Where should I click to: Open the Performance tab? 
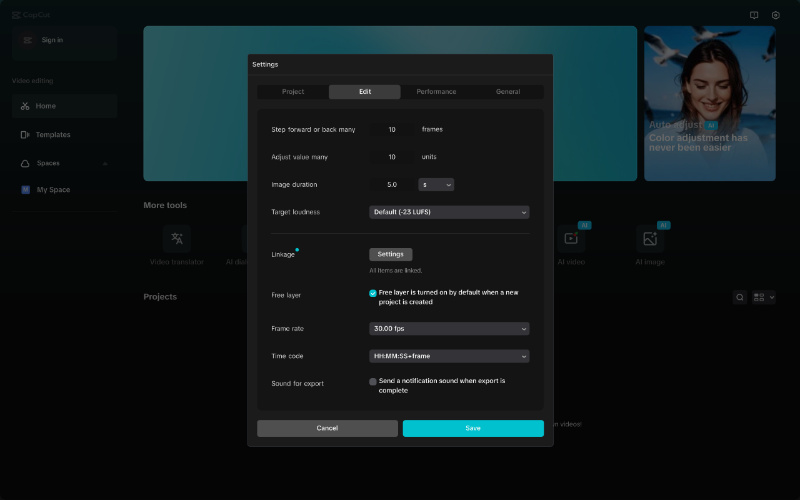pos(436,92)
